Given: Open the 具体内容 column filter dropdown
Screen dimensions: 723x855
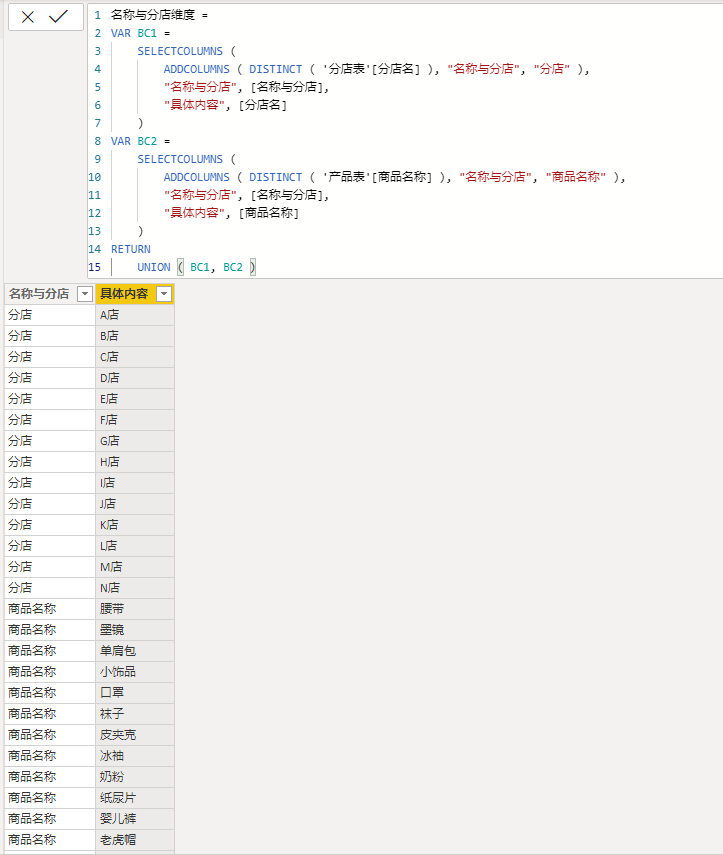Looking at the screenshot, I should click(x=164, y=294).
